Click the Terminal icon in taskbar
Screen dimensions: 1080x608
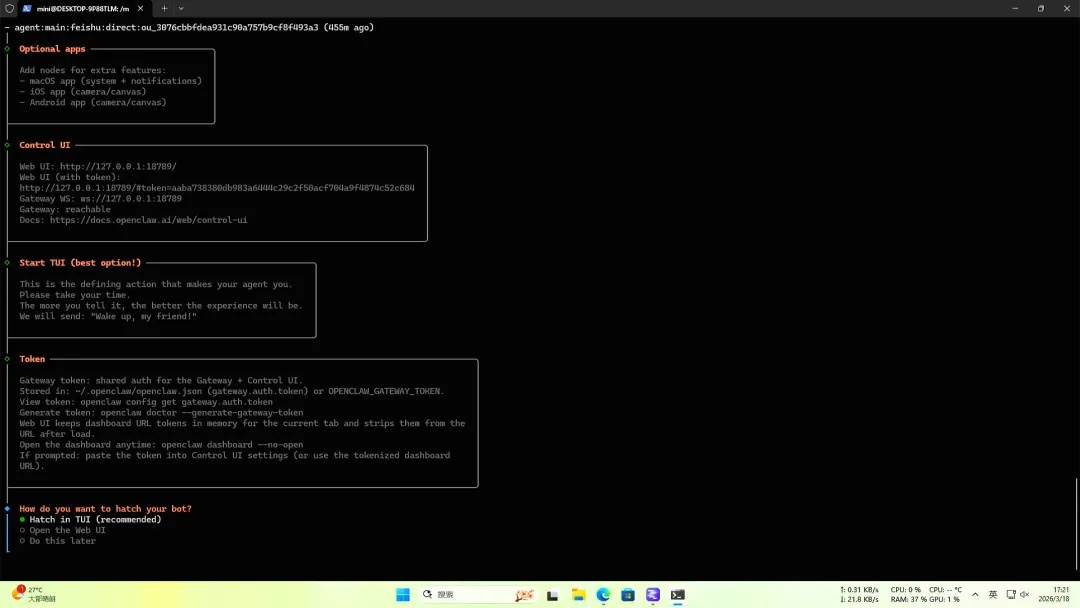point(678,595)
